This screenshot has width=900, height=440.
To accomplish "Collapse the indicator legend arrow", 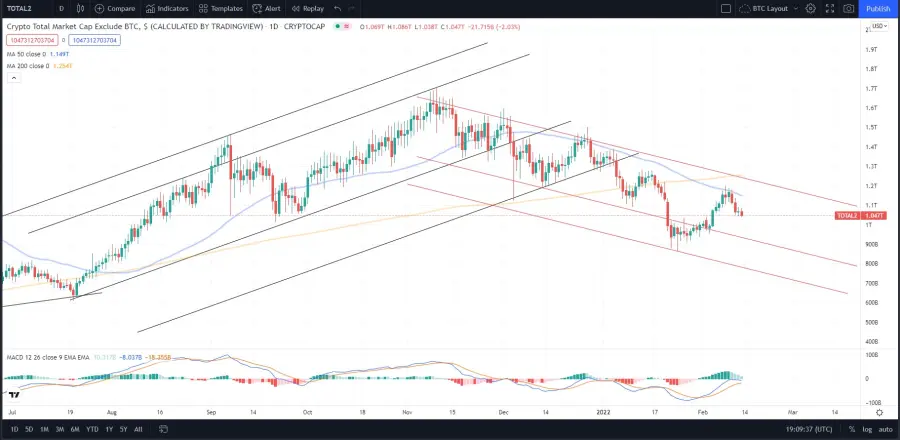I will coord(14,78).
